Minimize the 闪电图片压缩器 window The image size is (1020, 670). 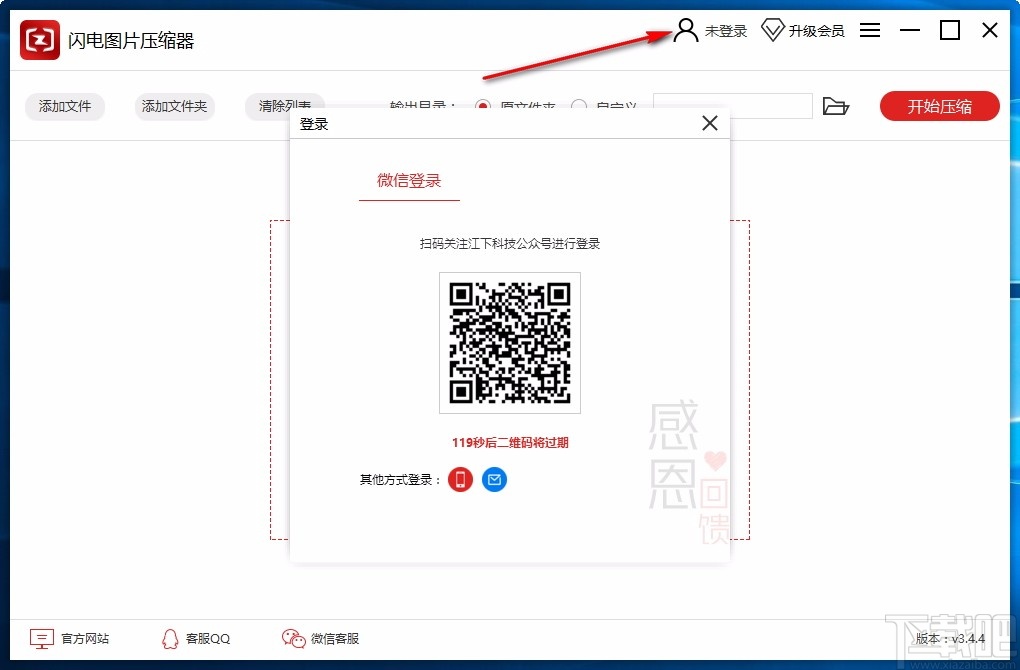click(909, 30)
